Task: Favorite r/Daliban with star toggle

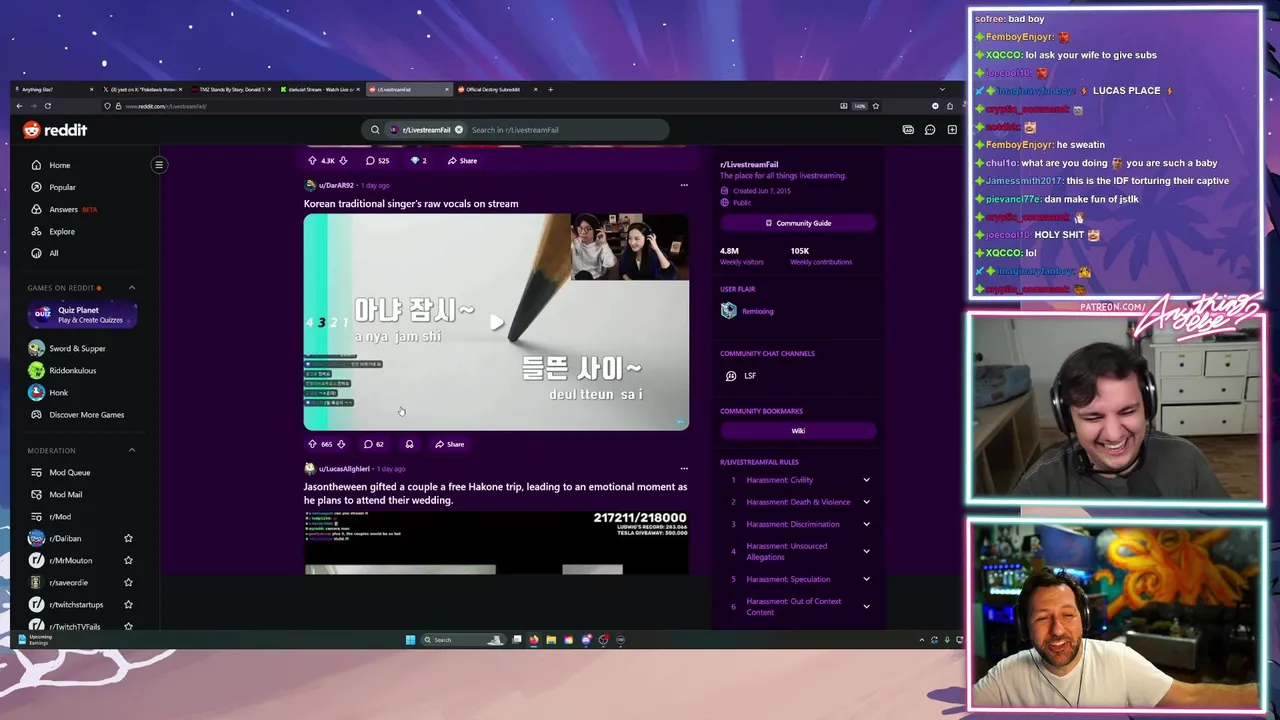Action: coord(128,538)
